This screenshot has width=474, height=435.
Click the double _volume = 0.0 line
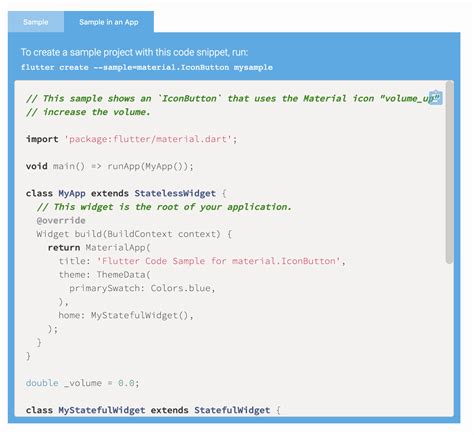[x=82, y=383]
